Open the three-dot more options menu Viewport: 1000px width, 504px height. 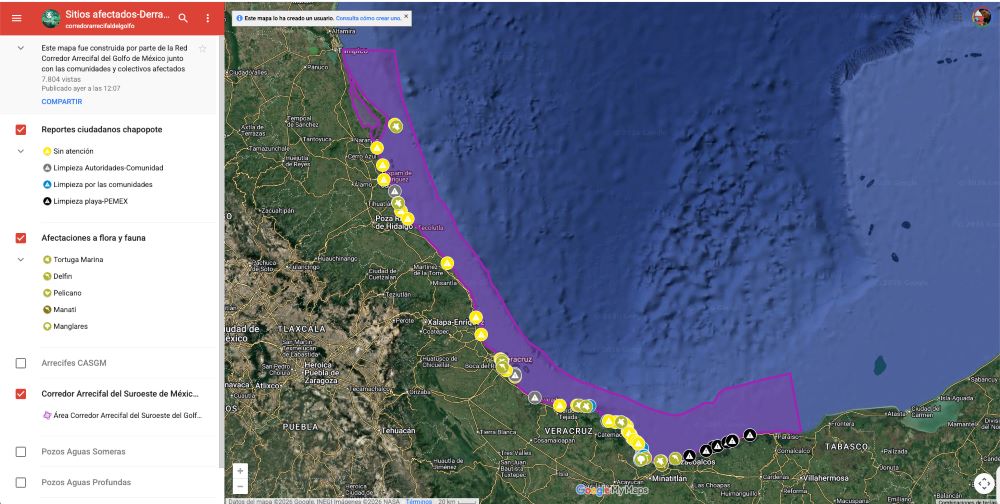pos(207,18)
